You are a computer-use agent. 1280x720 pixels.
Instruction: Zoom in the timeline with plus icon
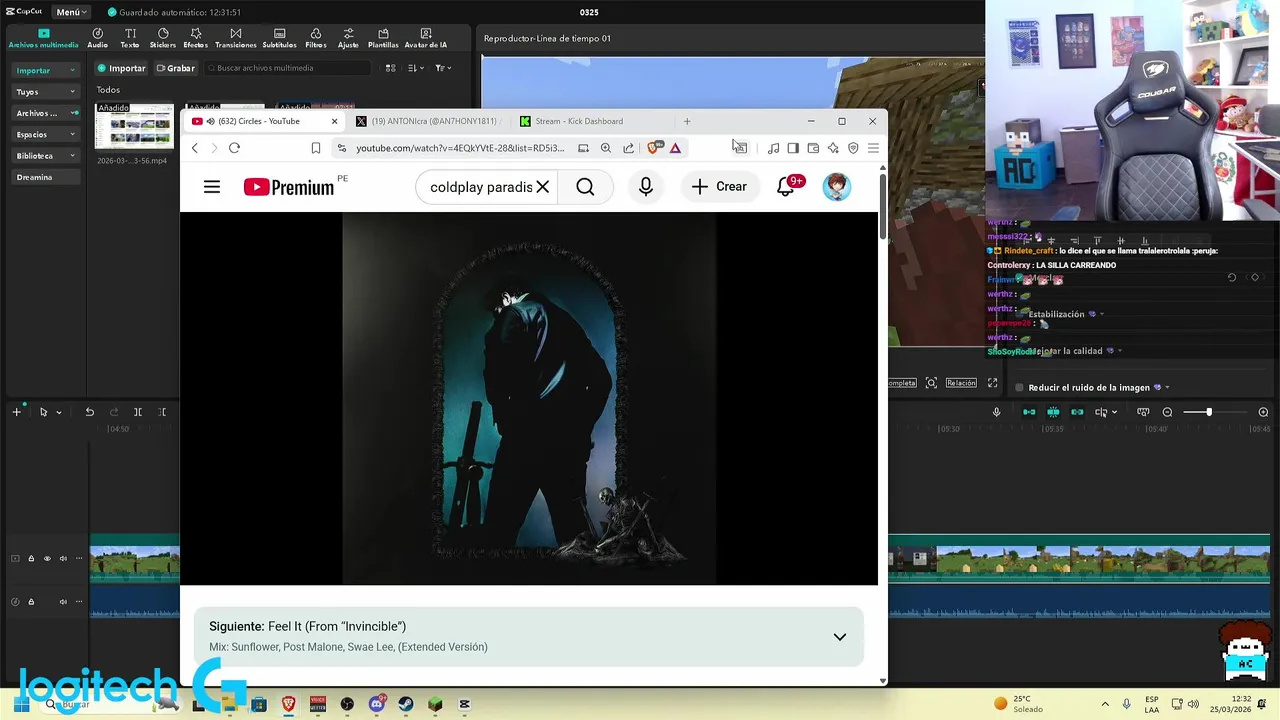pos(1263,412)
